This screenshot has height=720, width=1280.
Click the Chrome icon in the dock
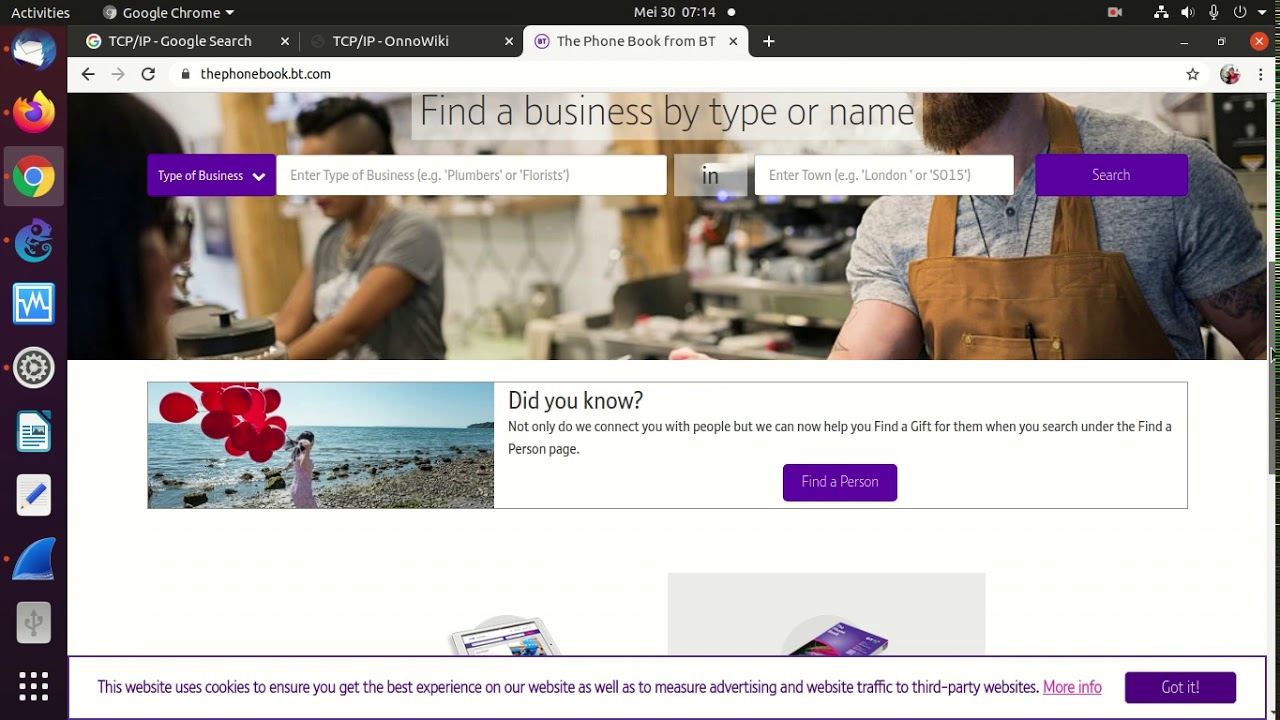33,177
